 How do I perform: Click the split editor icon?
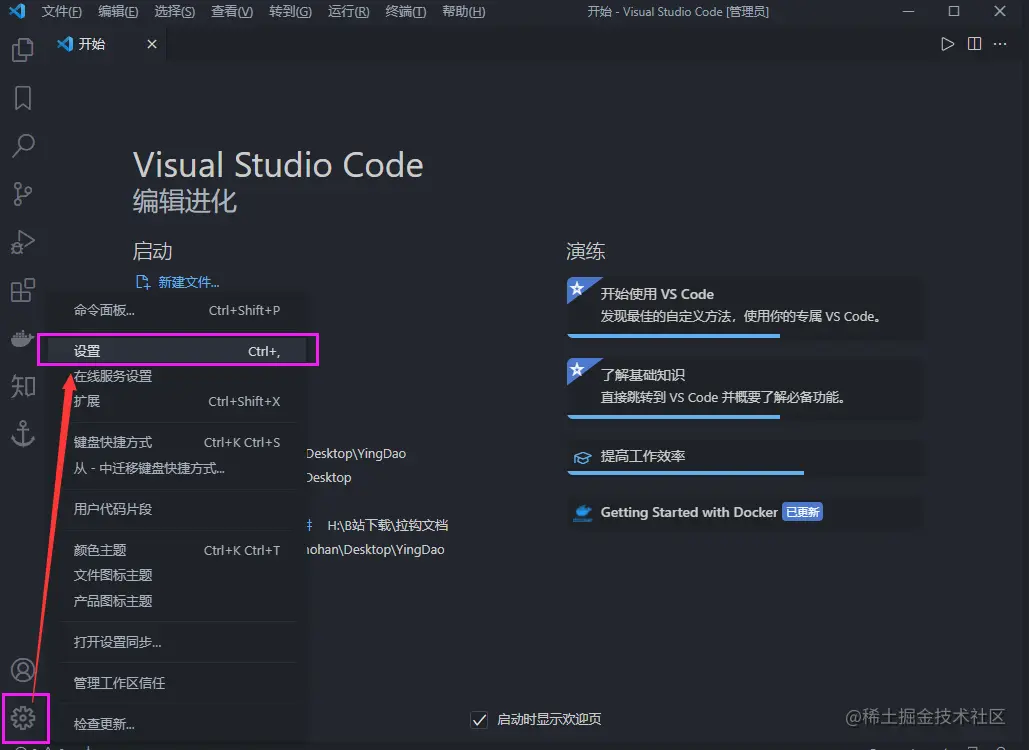pyautogui.click(x=975, y=44)
